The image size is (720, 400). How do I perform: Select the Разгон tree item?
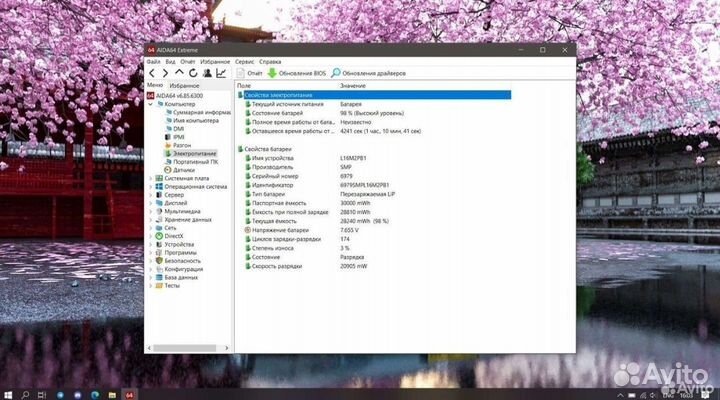click(178, 145)
